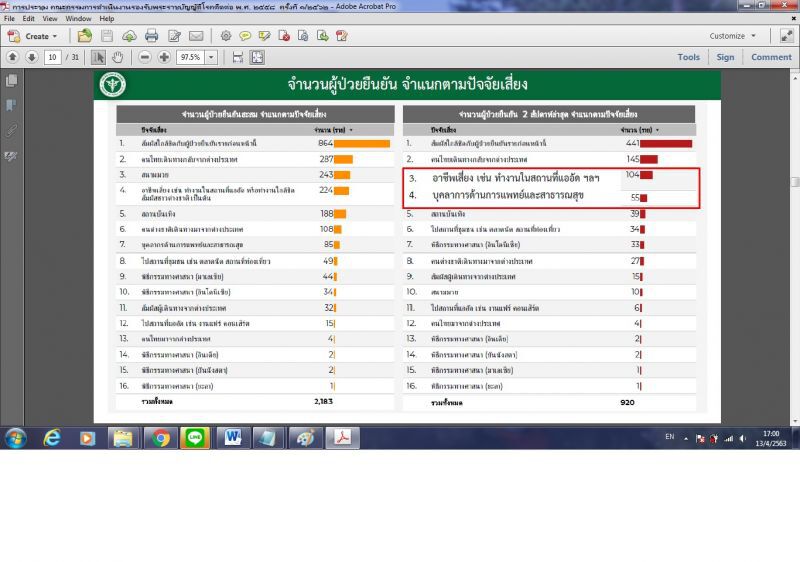Add a sticky note comment
Screen dimensions: 800x562
coord(245,36)
